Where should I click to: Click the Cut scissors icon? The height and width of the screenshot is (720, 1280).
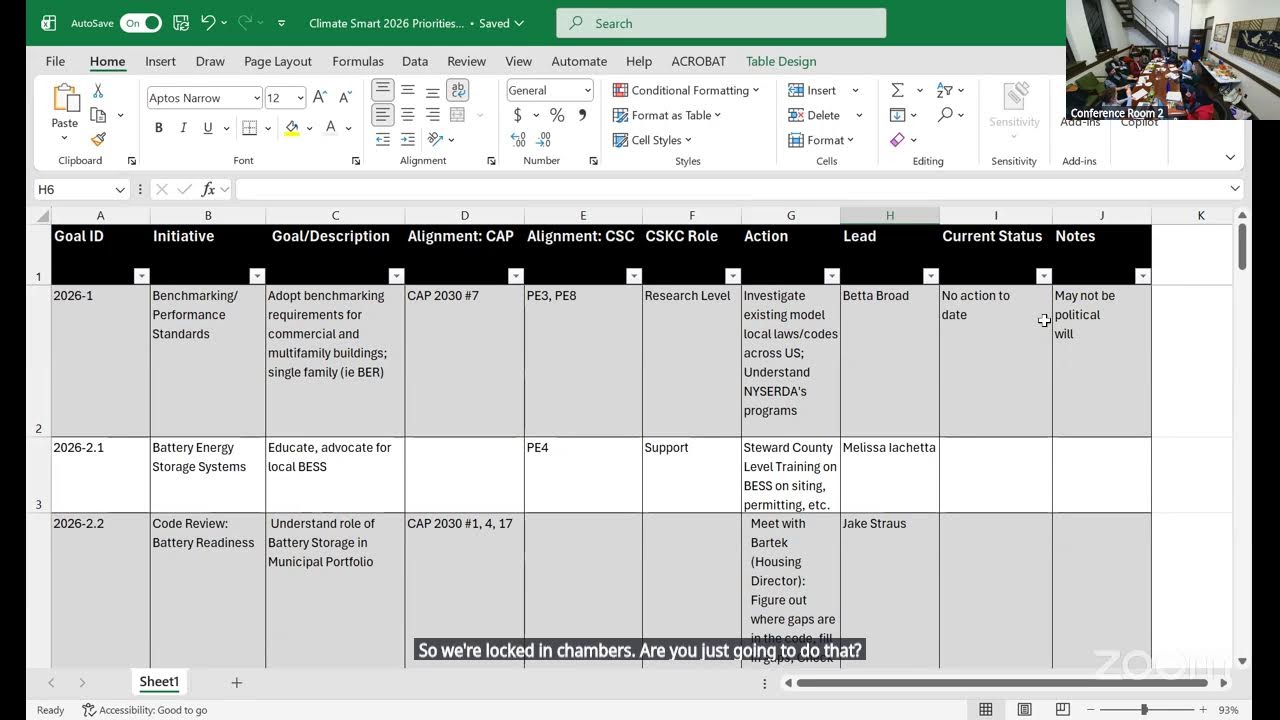pos(98,90)
